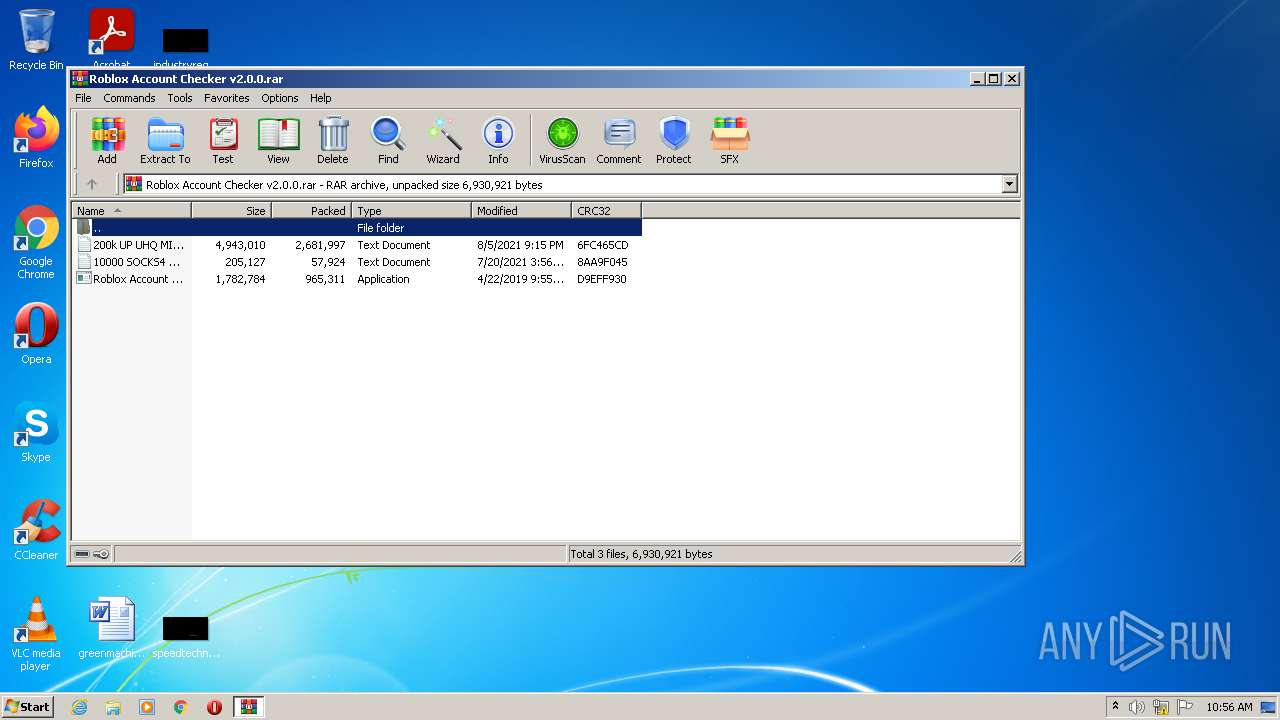
Task: Click CRC32 value D9EFF930
Action: (602, 279)
